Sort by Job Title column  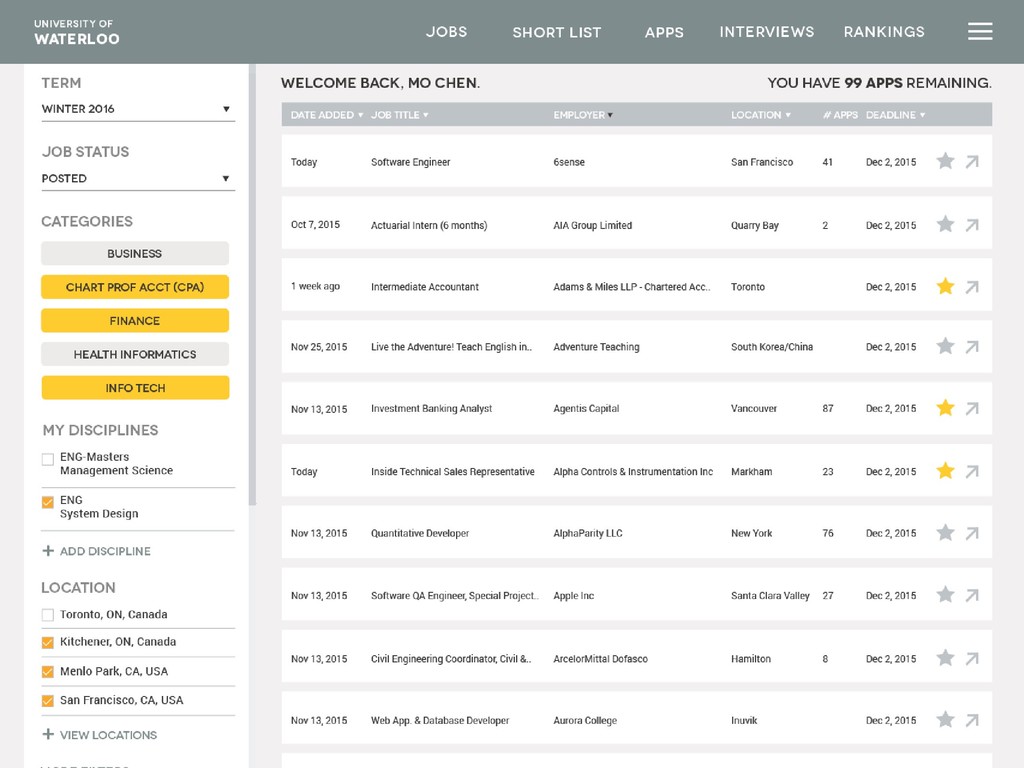tap(400, 115)
